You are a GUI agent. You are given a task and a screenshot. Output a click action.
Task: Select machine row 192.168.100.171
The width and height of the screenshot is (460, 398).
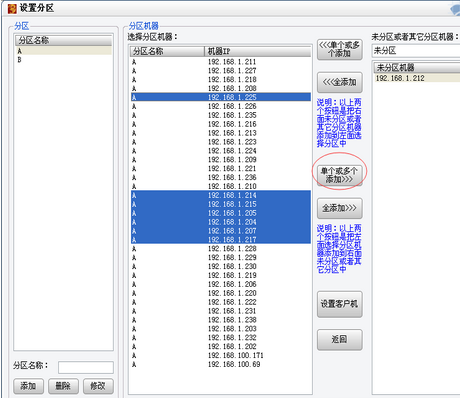click(x=221, y=355)
